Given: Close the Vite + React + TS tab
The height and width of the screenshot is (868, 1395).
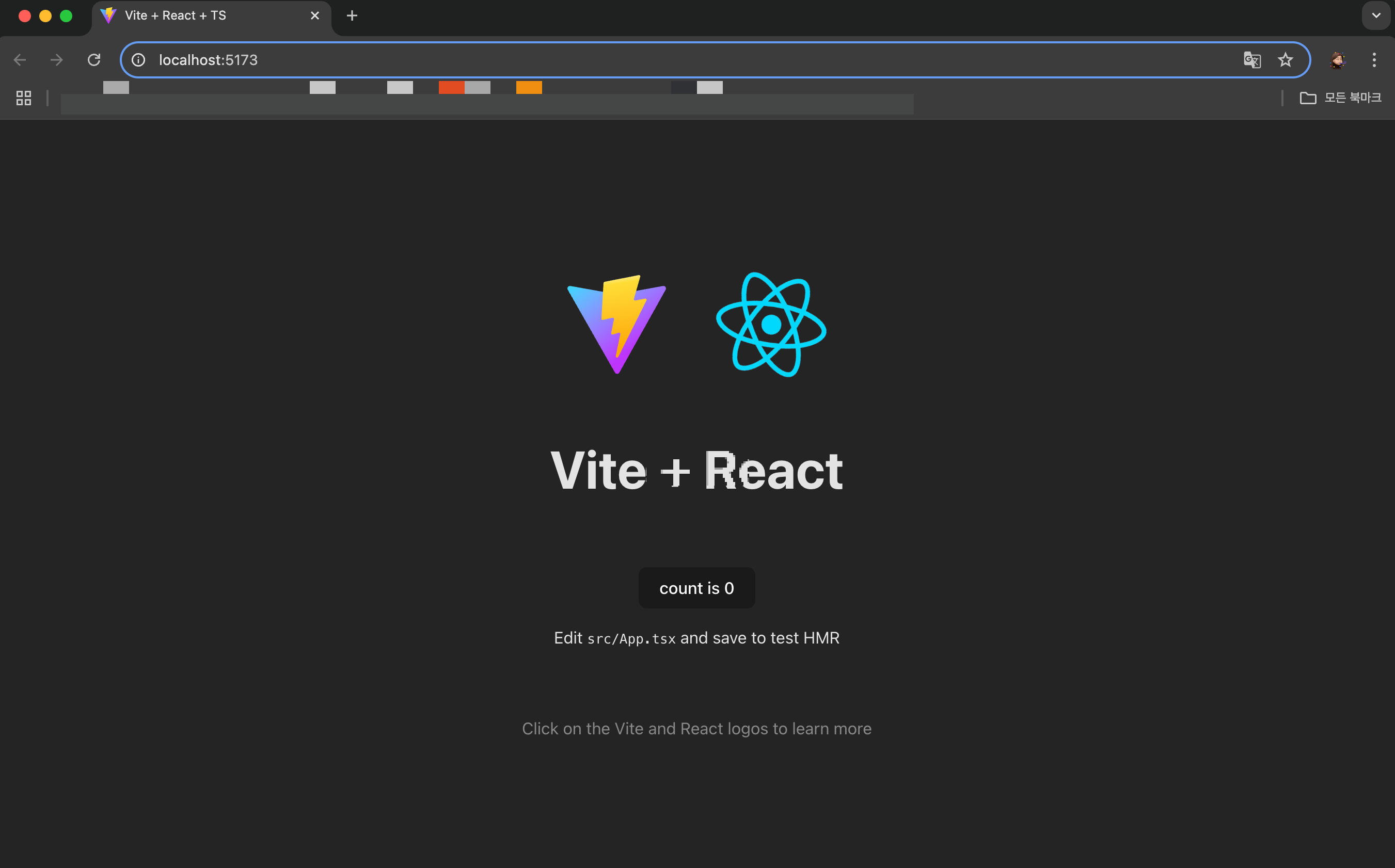Looking at the screenshot, I should 315,15.
